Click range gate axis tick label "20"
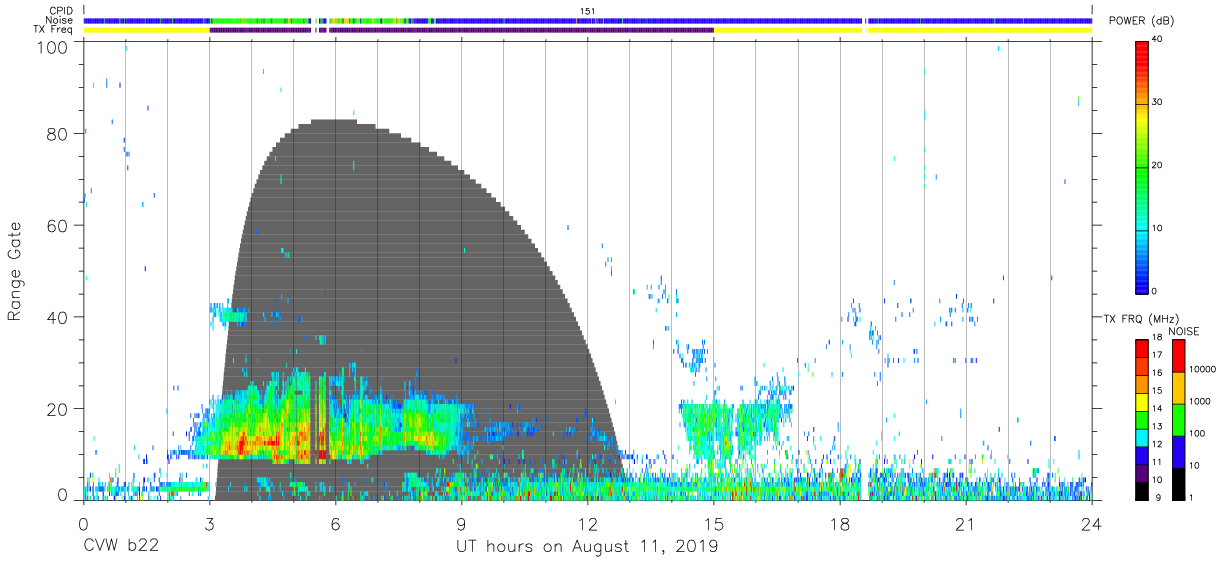This screenshot has height=567, width=1228. pos(57,409)
